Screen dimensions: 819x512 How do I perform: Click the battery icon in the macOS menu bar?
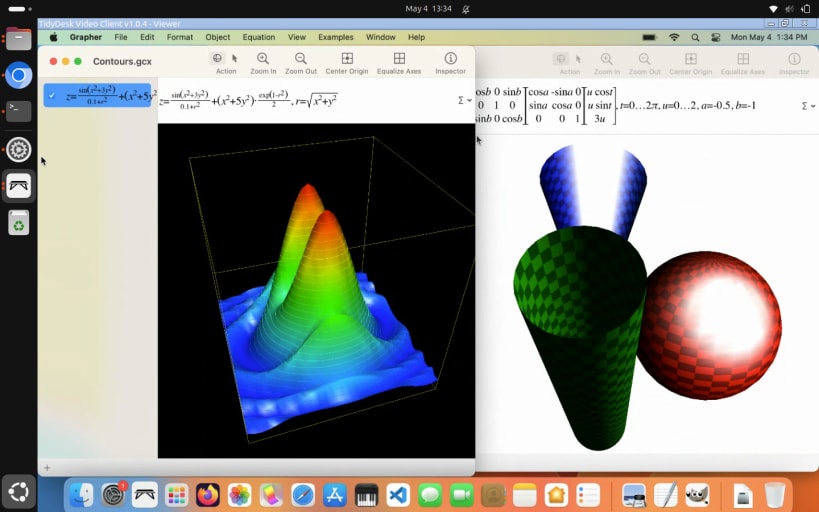pos(649,37)
